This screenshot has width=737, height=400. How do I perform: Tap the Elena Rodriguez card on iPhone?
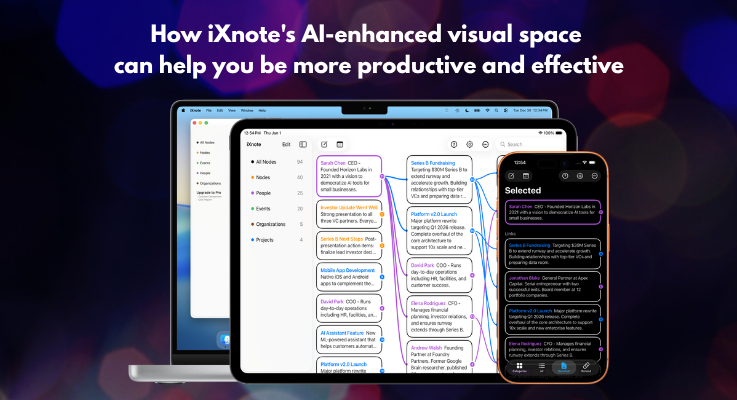(x=553, y=349)
